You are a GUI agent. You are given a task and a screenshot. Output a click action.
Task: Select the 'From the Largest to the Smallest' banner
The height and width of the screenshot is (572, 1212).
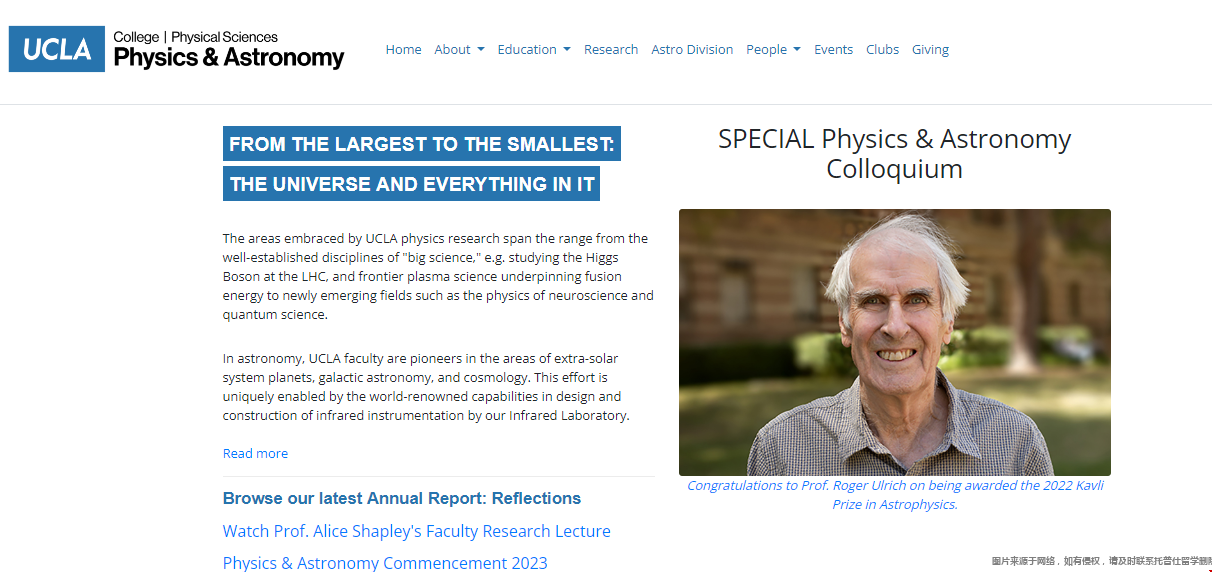(x=422, y=144)
